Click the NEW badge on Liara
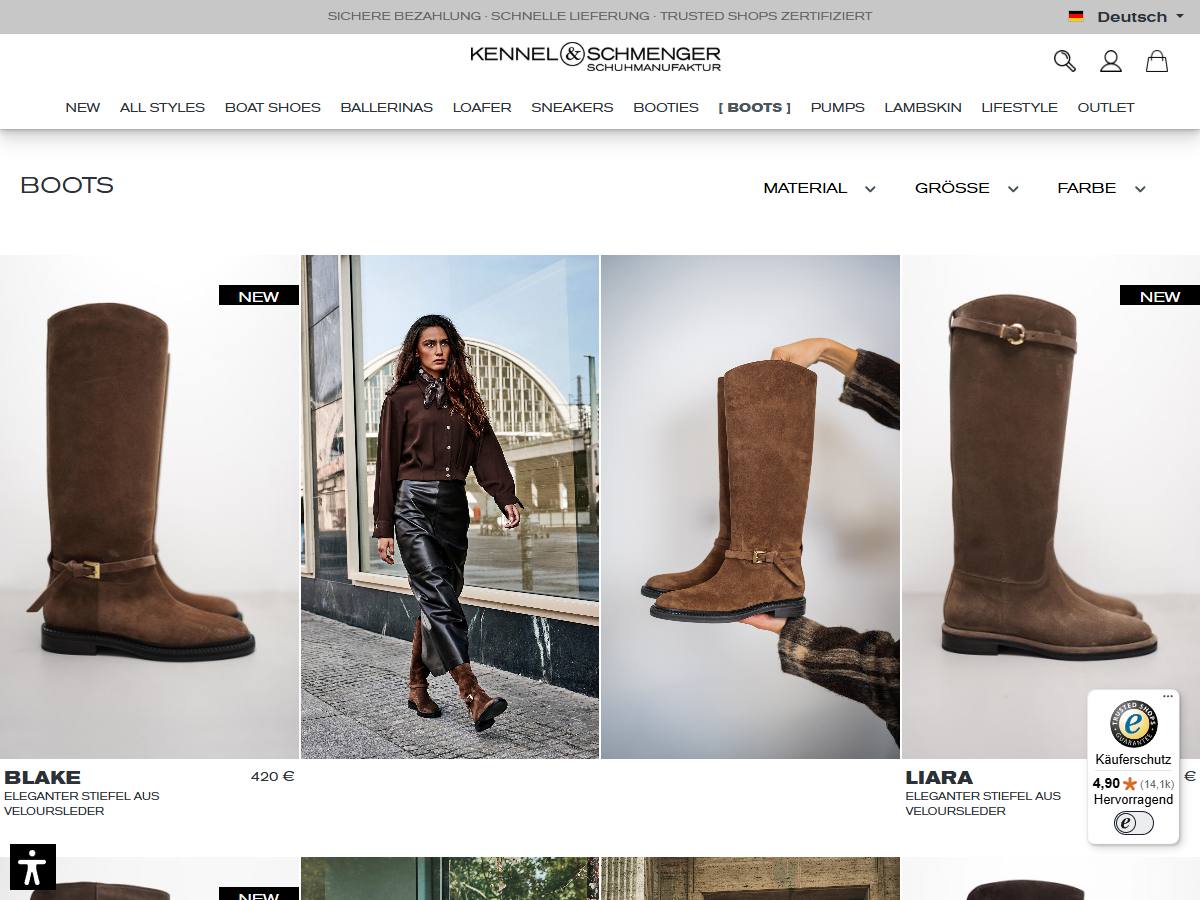 [1160, 295]
